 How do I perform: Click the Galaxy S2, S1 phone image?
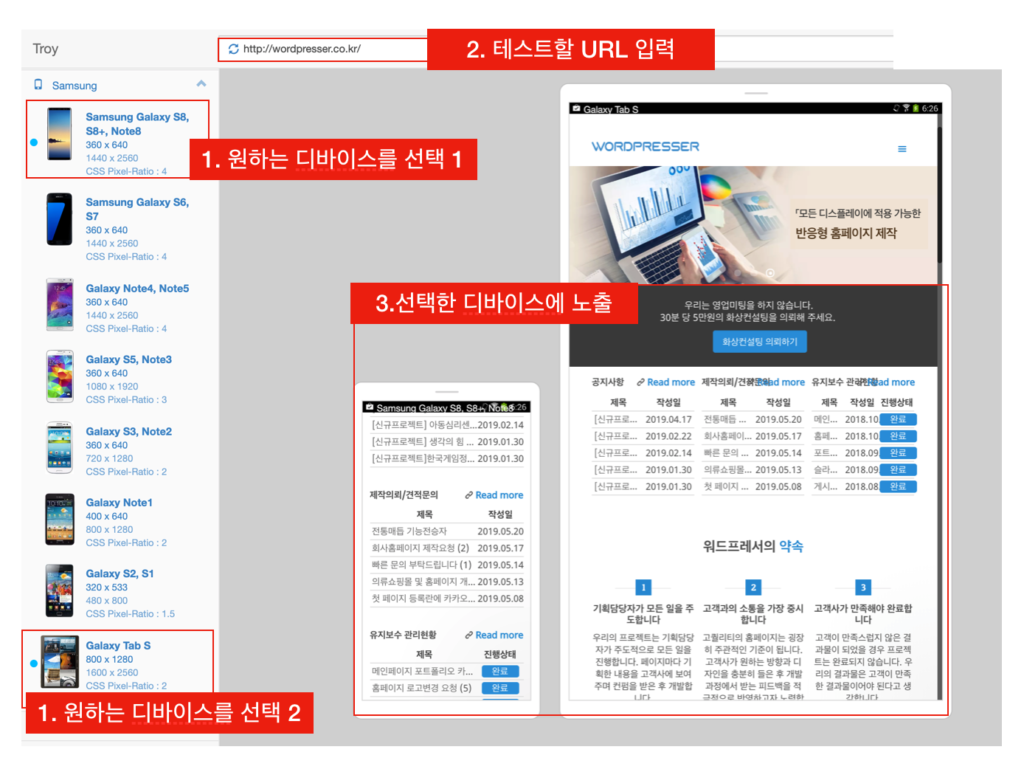point(60,590)
